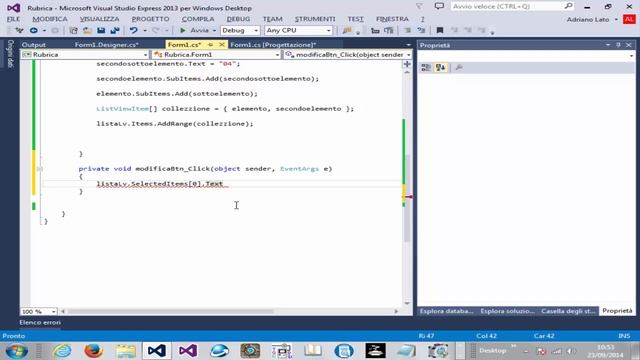Image resolution: width=640 pixels, height=360 pixels.
Task: Click the Open File folder icon
Action: click(x=87, y=30)
